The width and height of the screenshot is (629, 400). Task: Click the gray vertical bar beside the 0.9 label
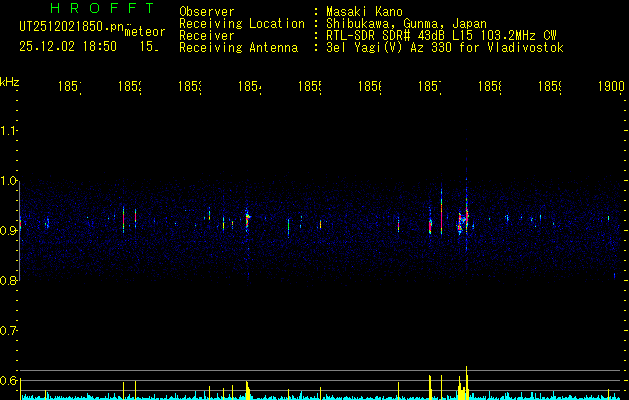[x=19, y=231]
